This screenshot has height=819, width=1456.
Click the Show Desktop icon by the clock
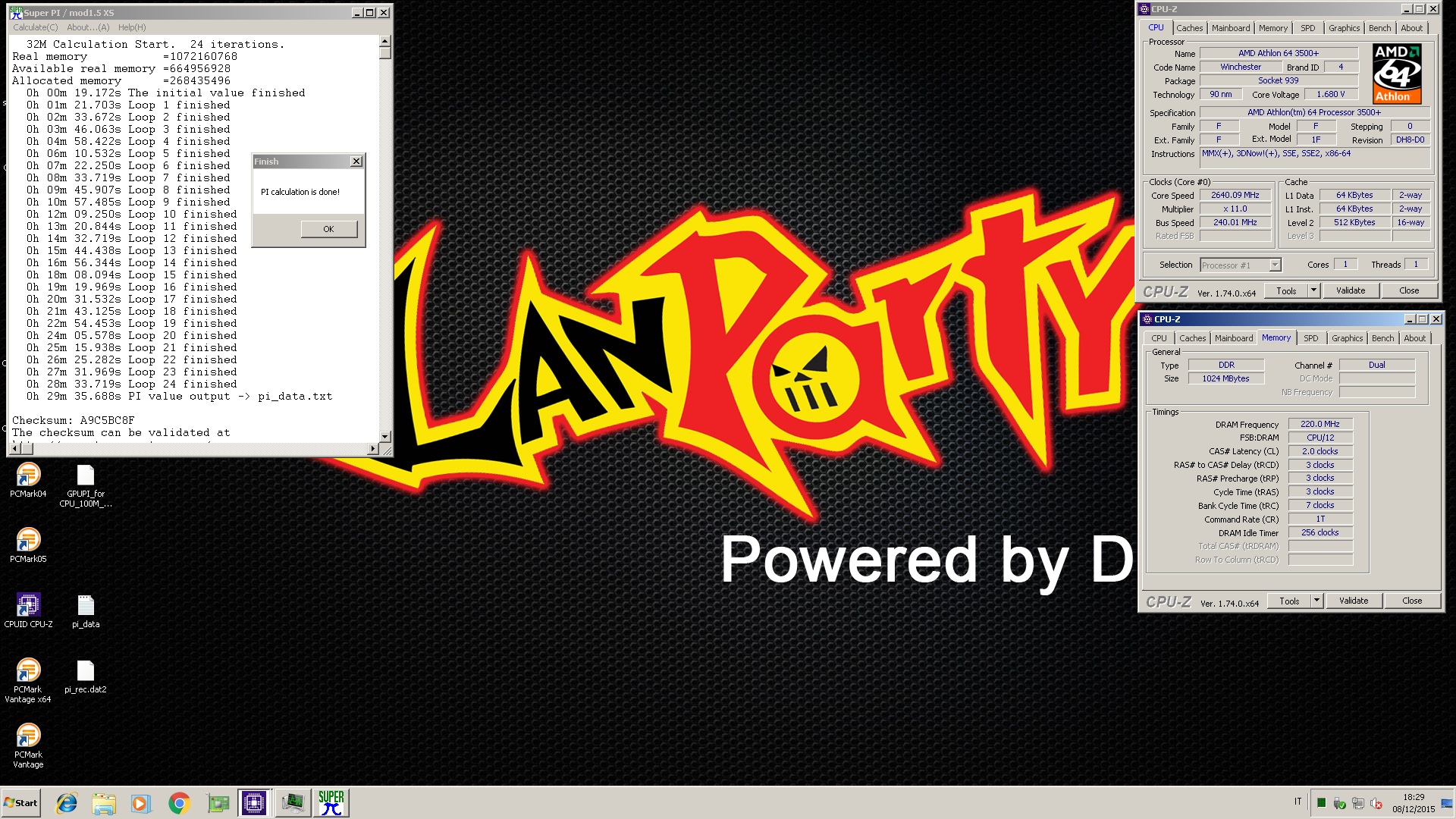coord(1447,803)
